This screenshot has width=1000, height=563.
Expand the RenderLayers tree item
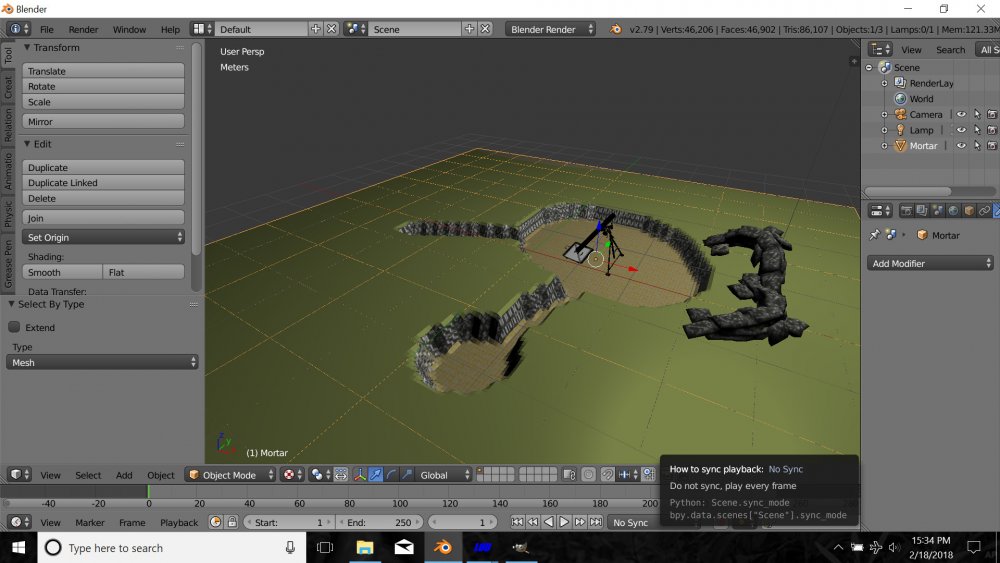pyautogui.click(x=885, y=83)
